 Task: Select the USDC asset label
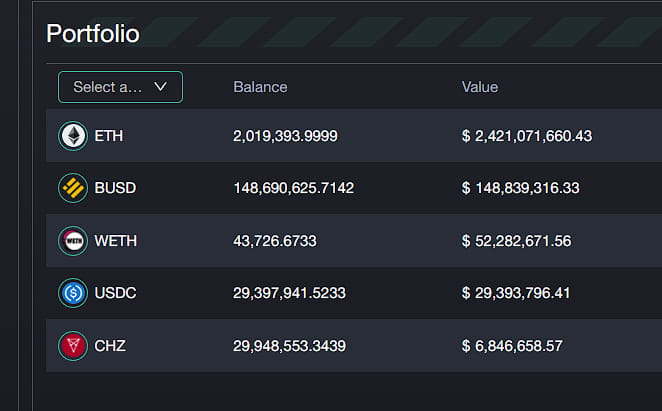pos(115,293)
